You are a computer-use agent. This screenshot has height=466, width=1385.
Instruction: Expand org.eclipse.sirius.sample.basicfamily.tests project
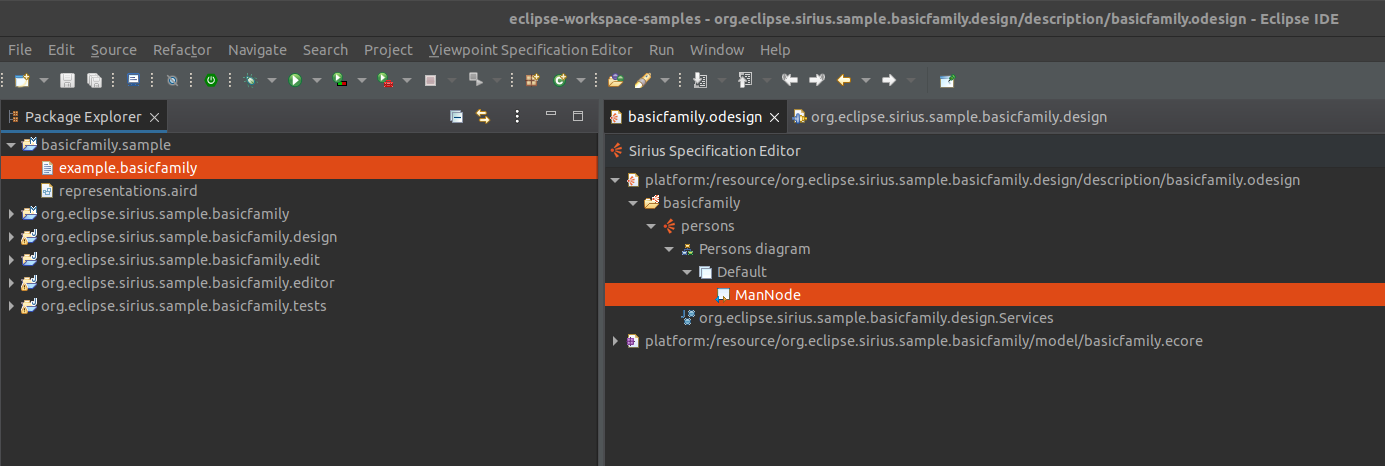coord(11,306)
